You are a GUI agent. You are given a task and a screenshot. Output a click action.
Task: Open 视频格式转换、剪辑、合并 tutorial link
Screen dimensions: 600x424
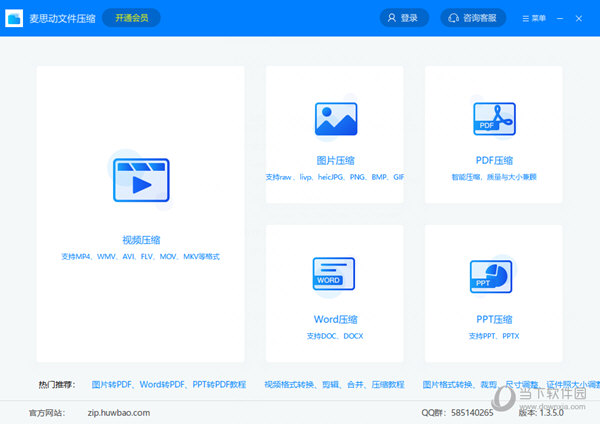(334, 384)
